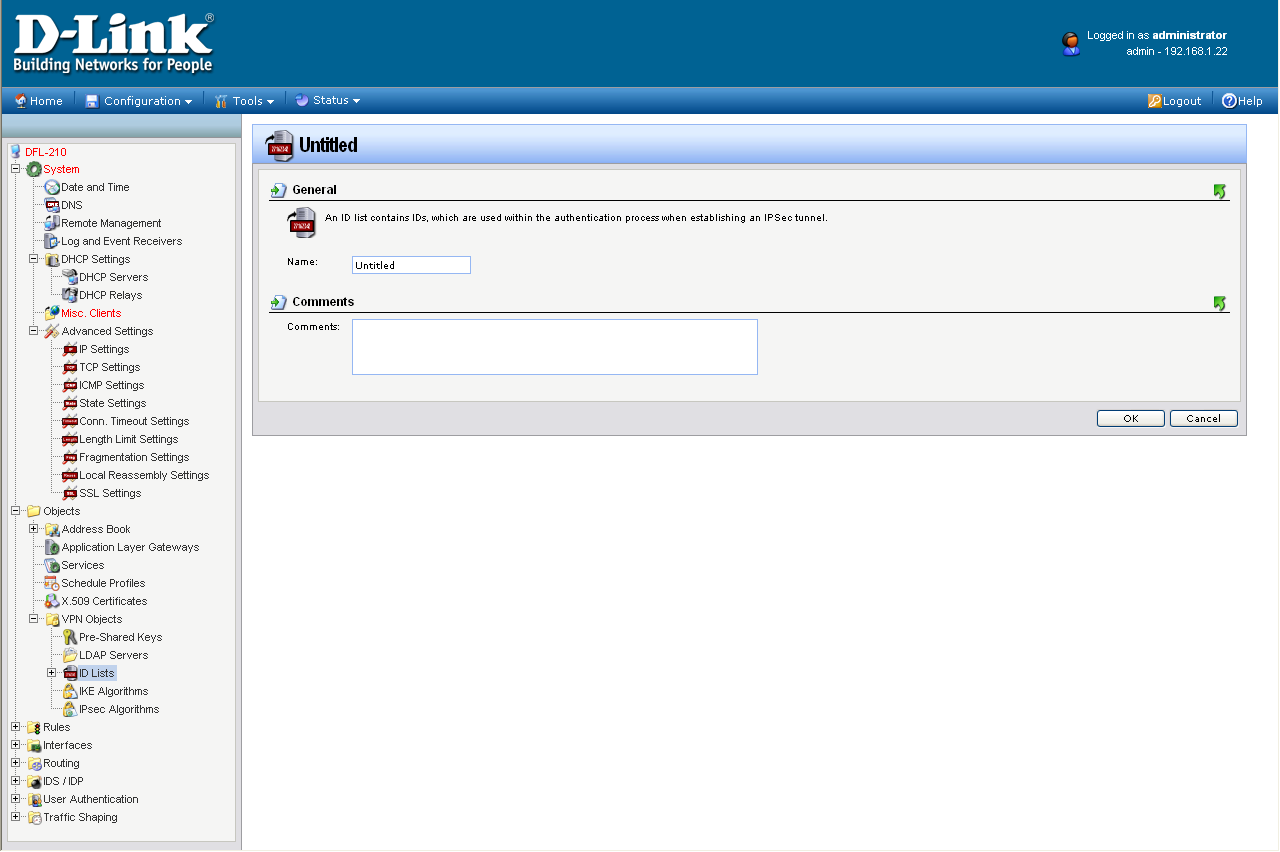Expand the Rules tree node
1280x852 pixels.
(15, 727)
